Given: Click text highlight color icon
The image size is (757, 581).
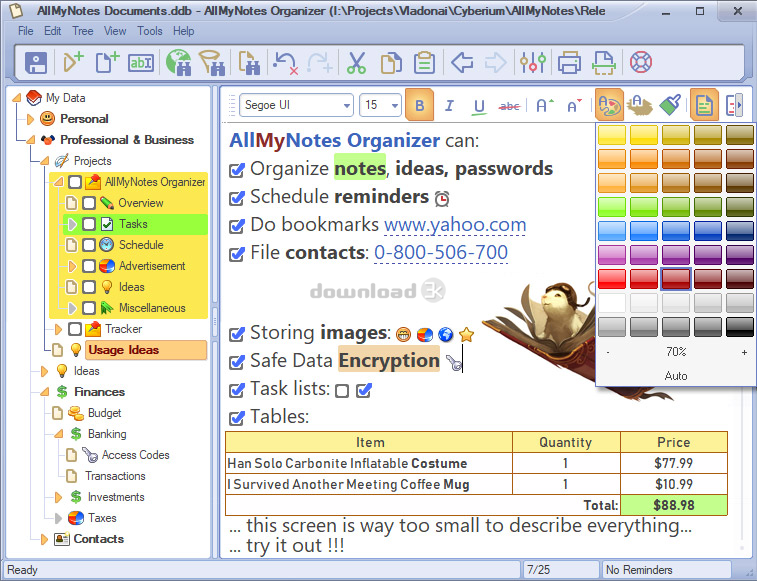Looking at the screenshot, I should coord(639,105).
